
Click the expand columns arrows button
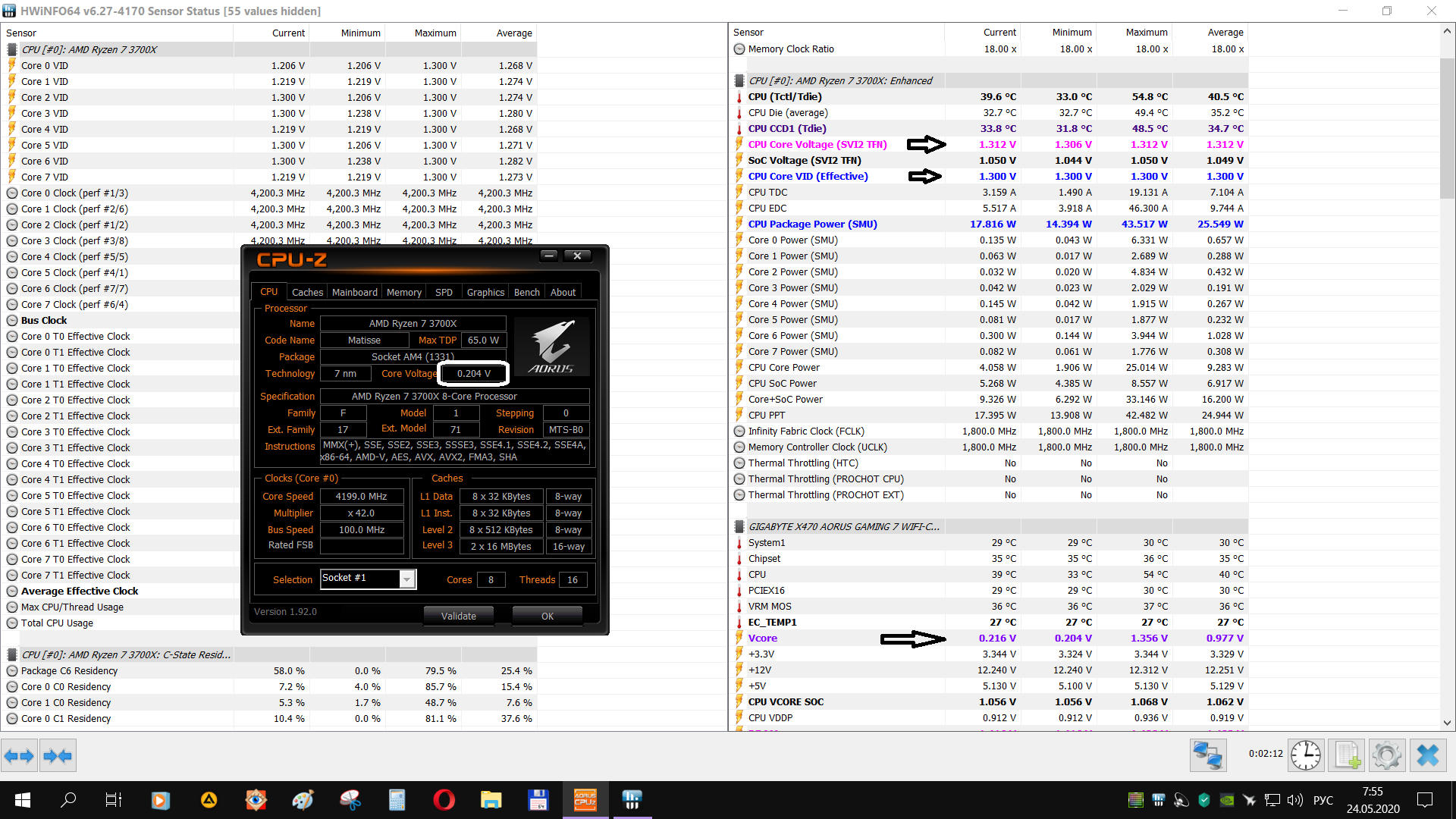19,755
